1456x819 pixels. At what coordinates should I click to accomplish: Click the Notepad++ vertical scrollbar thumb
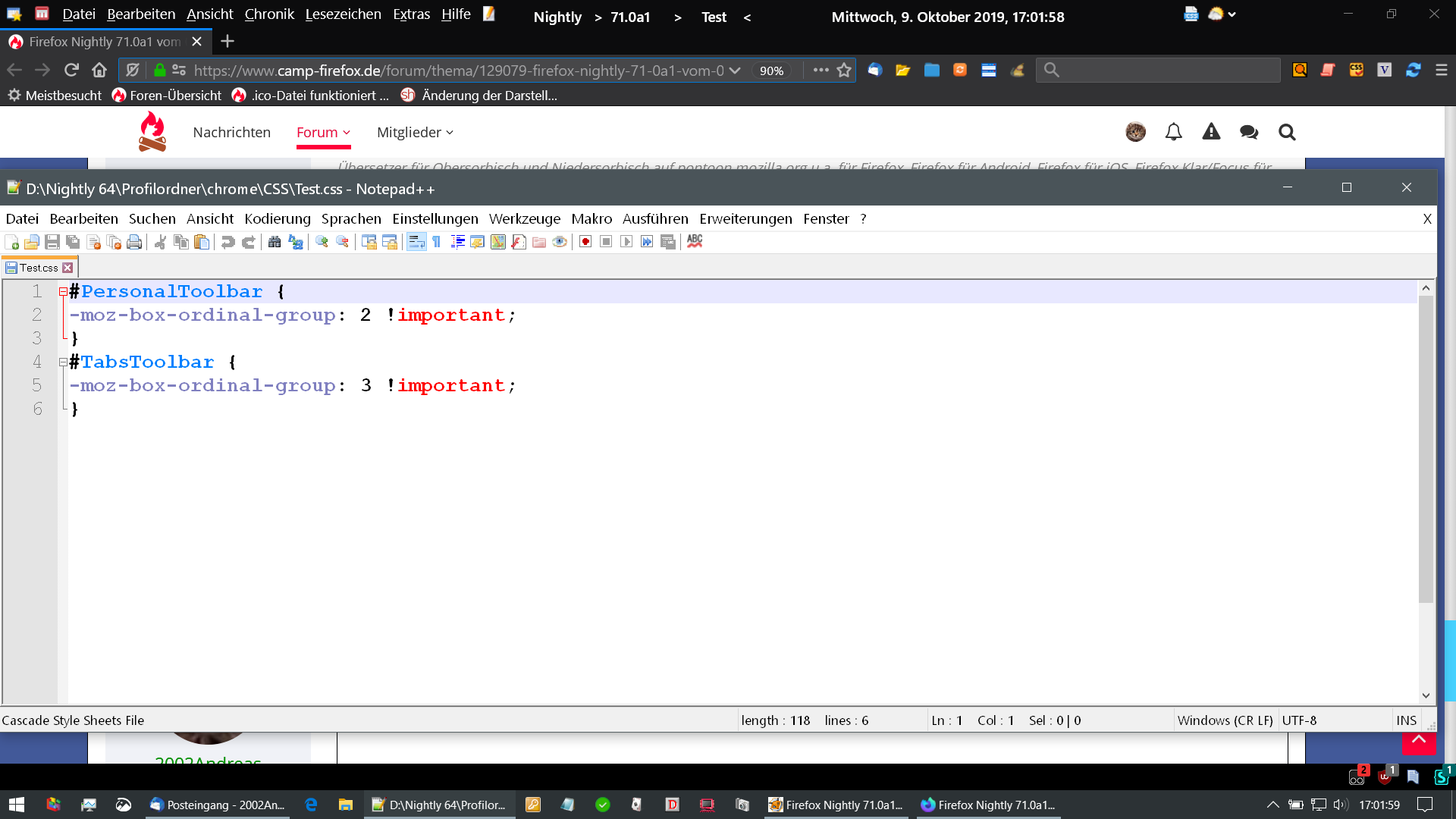[1426, 447]
